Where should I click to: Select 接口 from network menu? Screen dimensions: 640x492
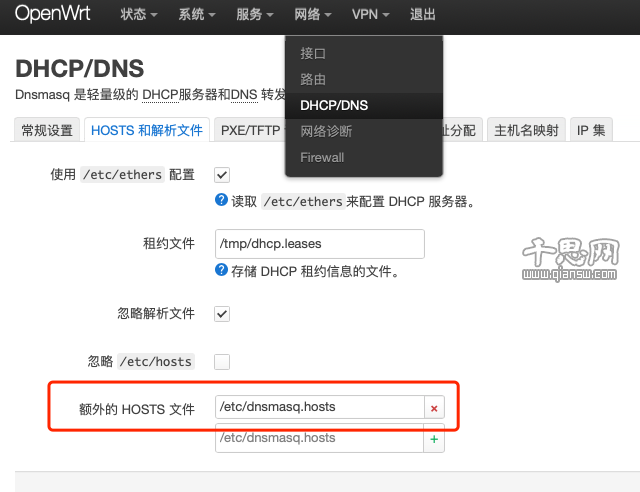pos(364,53)
